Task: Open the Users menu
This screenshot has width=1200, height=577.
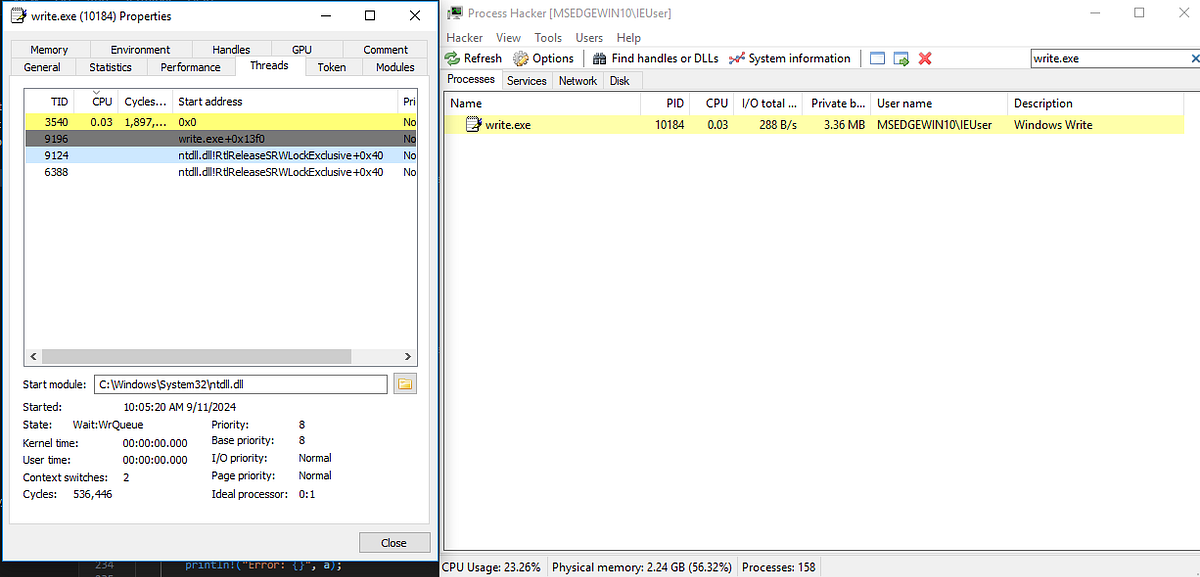Action: (x=589, y=37)
